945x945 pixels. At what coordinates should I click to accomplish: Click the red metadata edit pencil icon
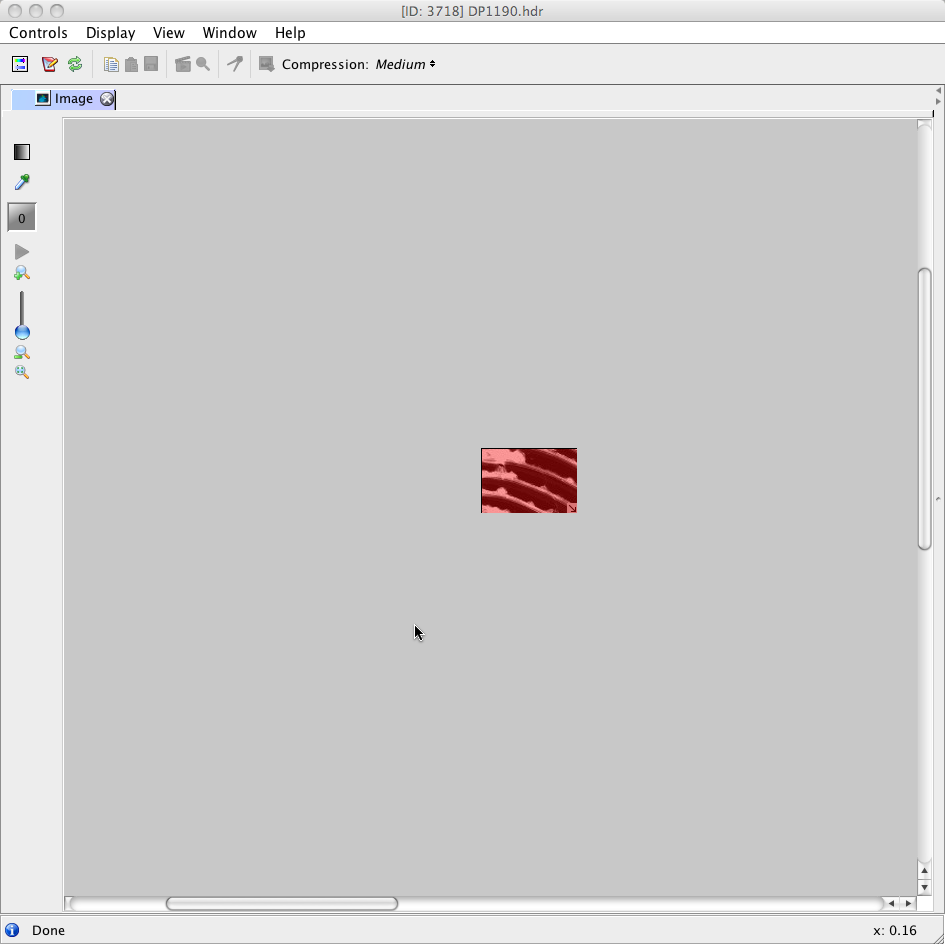tap(49, 64)
